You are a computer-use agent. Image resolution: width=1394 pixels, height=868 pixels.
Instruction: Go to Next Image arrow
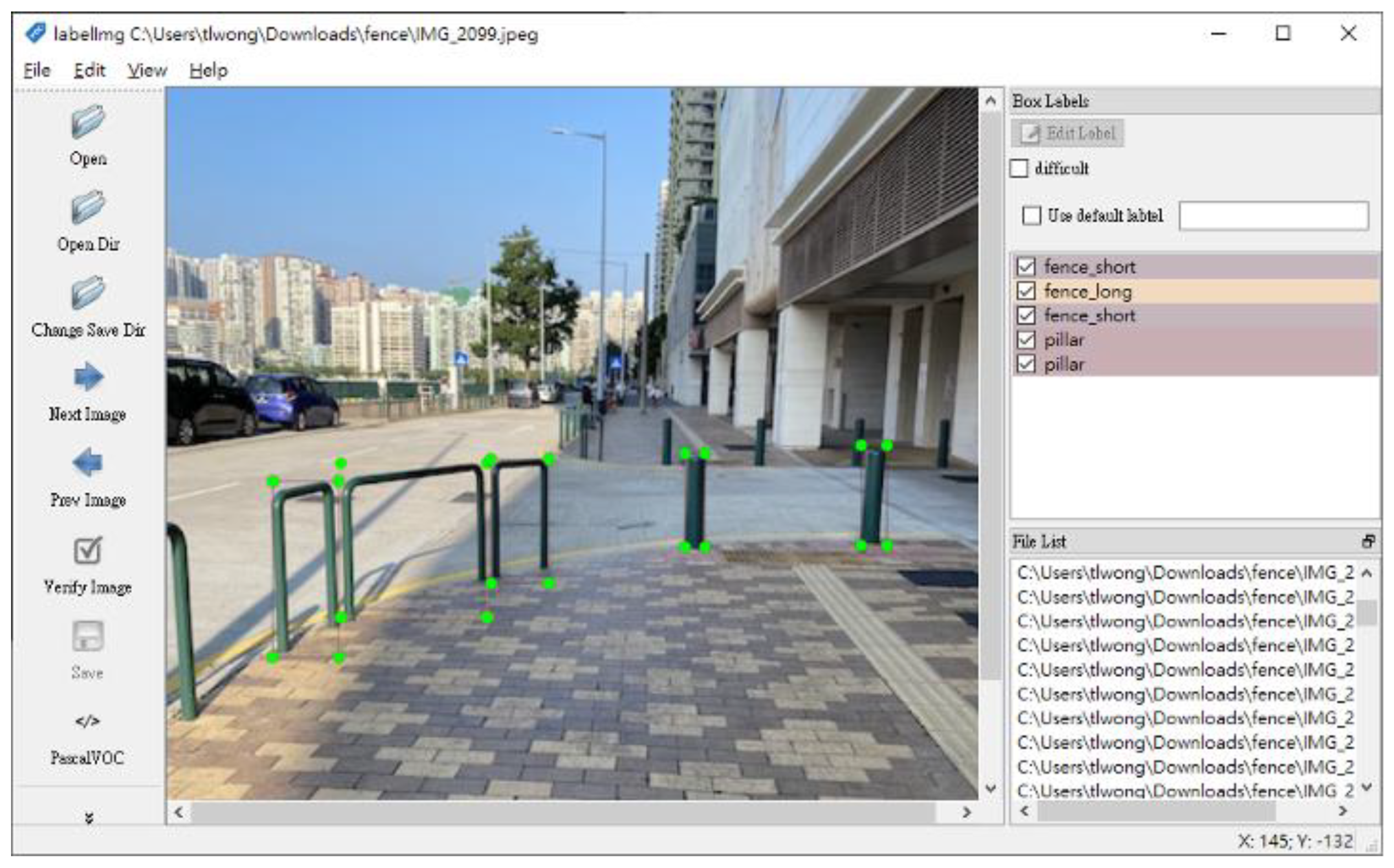[88, 377]
